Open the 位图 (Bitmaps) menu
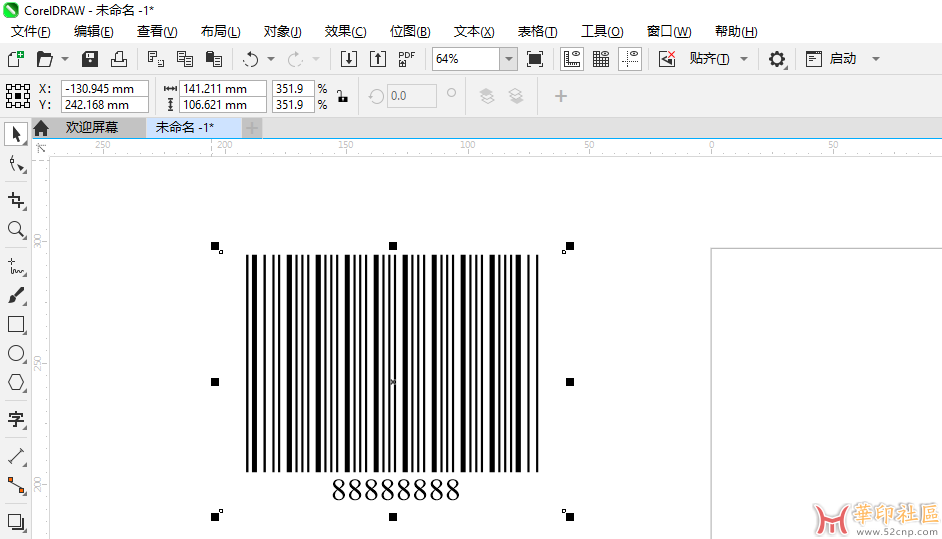The height and width of the screenshot is (539, 942). click(x=410, y=31)
